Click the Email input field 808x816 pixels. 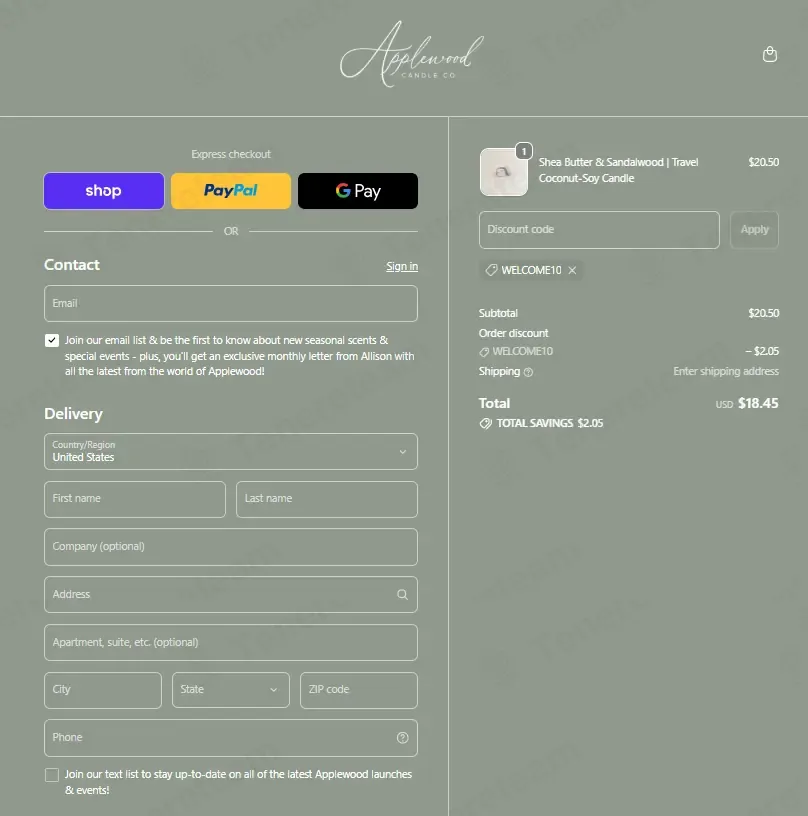231,303
